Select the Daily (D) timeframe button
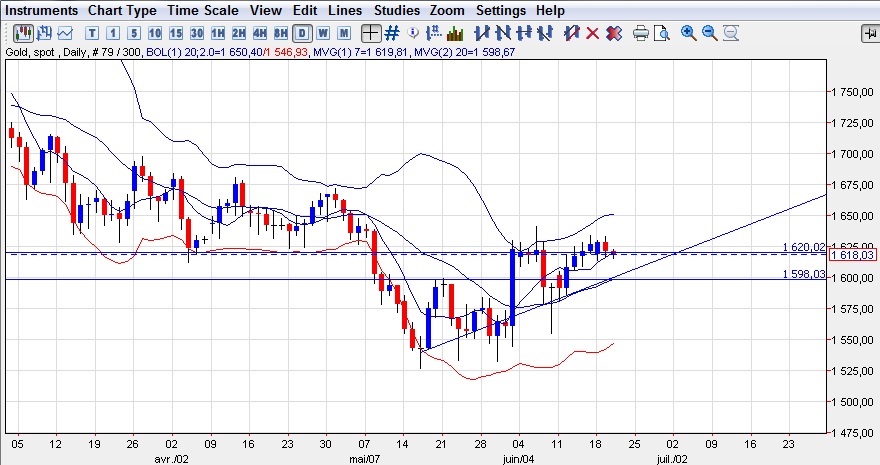 click(304, 33)
